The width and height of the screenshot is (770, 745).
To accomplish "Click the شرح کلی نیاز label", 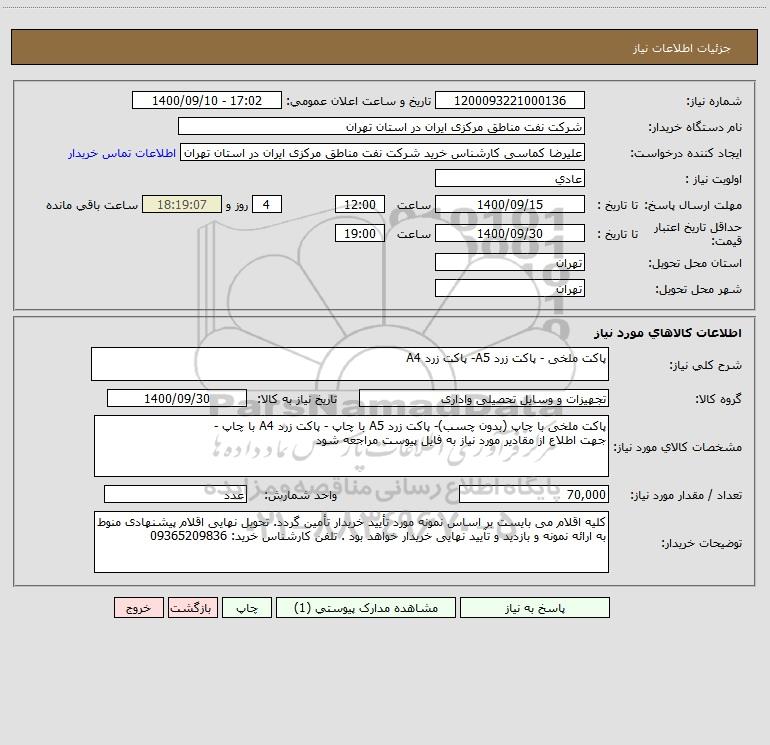I will tap(706, 366).
